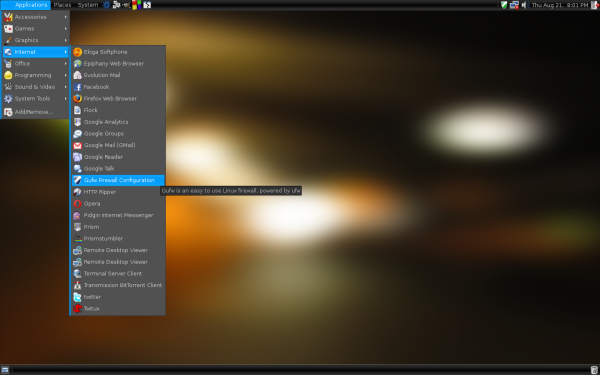
Task: Launch Google Analytics
Action: click(x=118, y=122)
